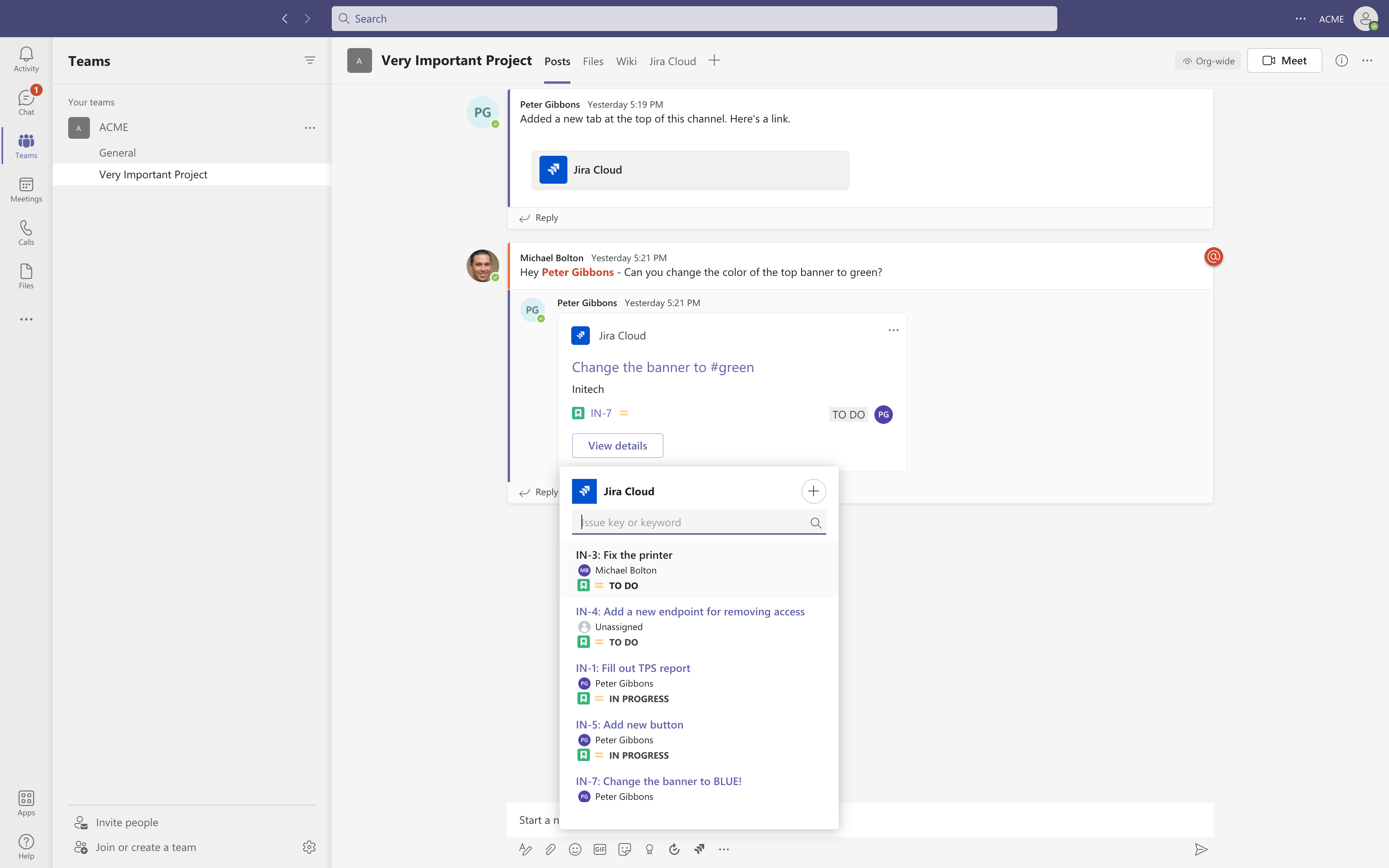Reply to Peter Gibbons' first post
1389x868 pixels.
(x=538, y=218)
